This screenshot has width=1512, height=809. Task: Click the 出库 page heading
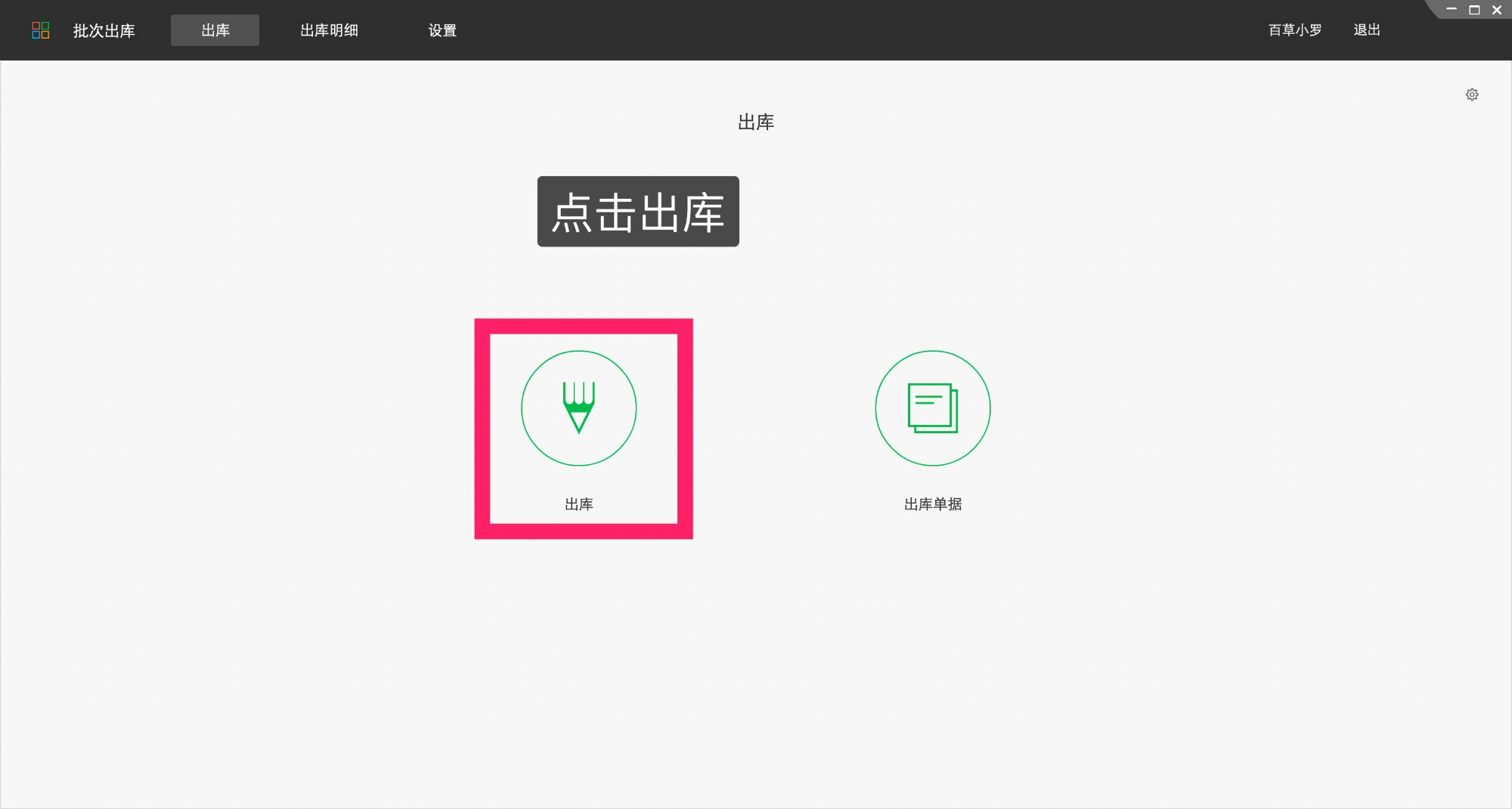[x=756, y=122]
